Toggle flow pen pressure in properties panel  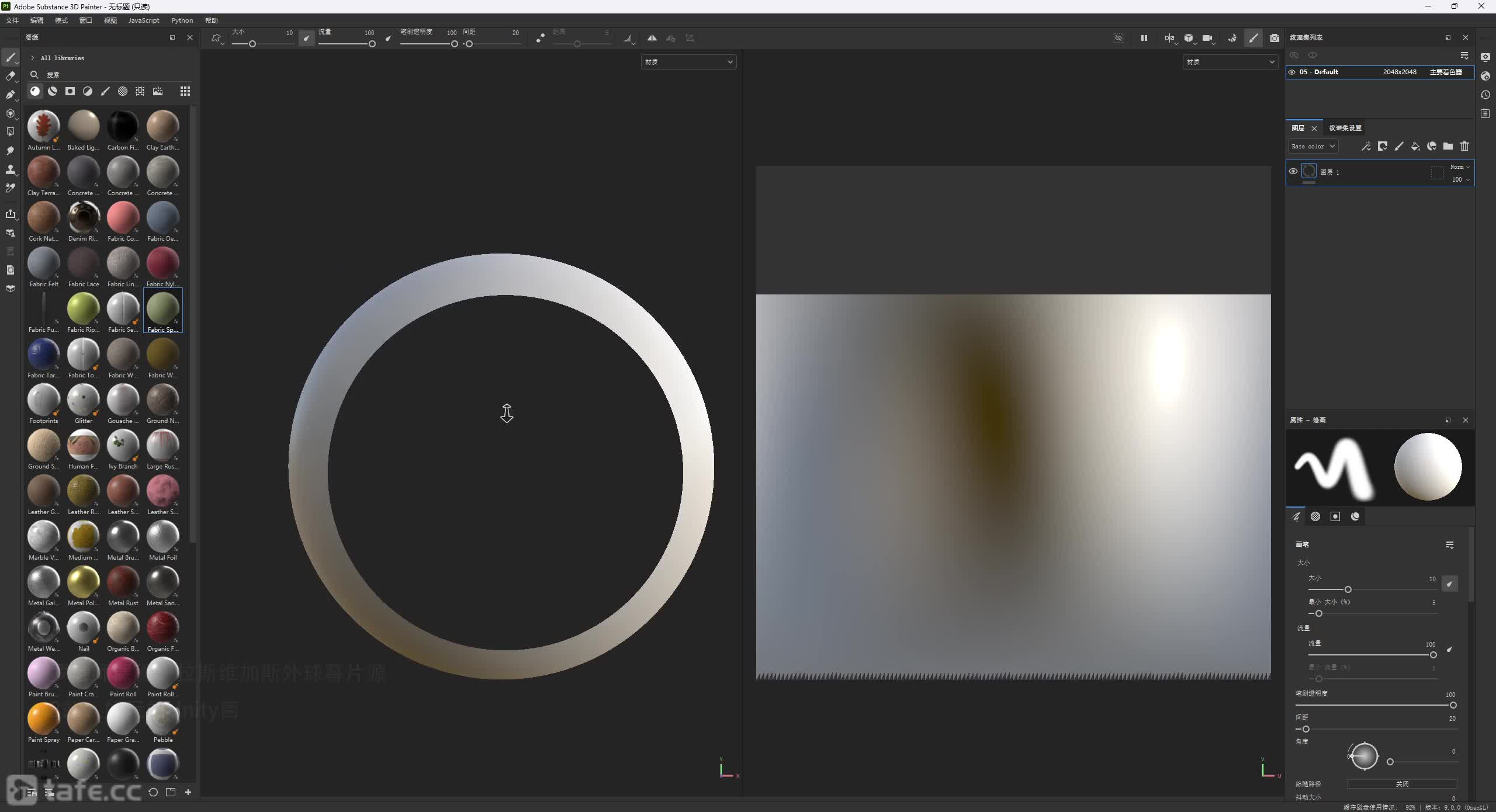click(1450, 649)
